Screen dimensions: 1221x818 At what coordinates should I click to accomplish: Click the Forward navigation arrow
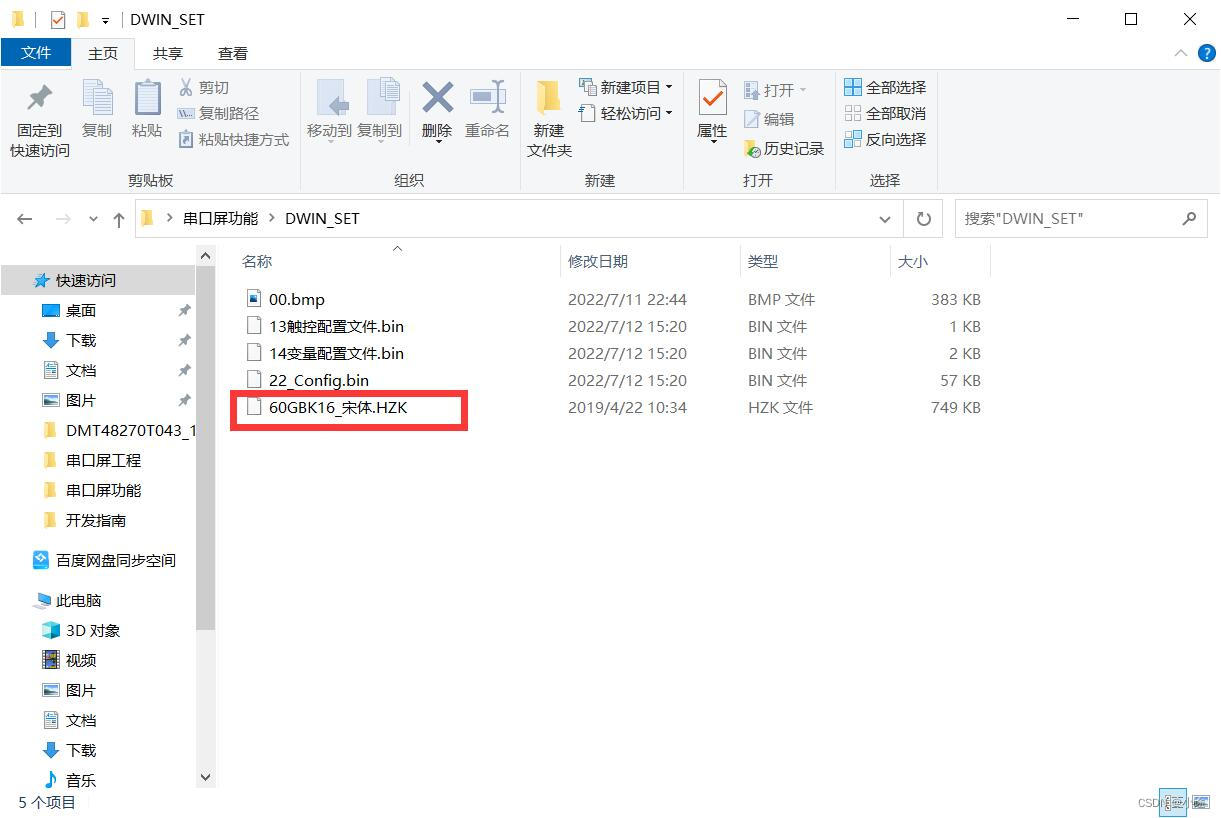pyautogui.click(x=63, y=219)
